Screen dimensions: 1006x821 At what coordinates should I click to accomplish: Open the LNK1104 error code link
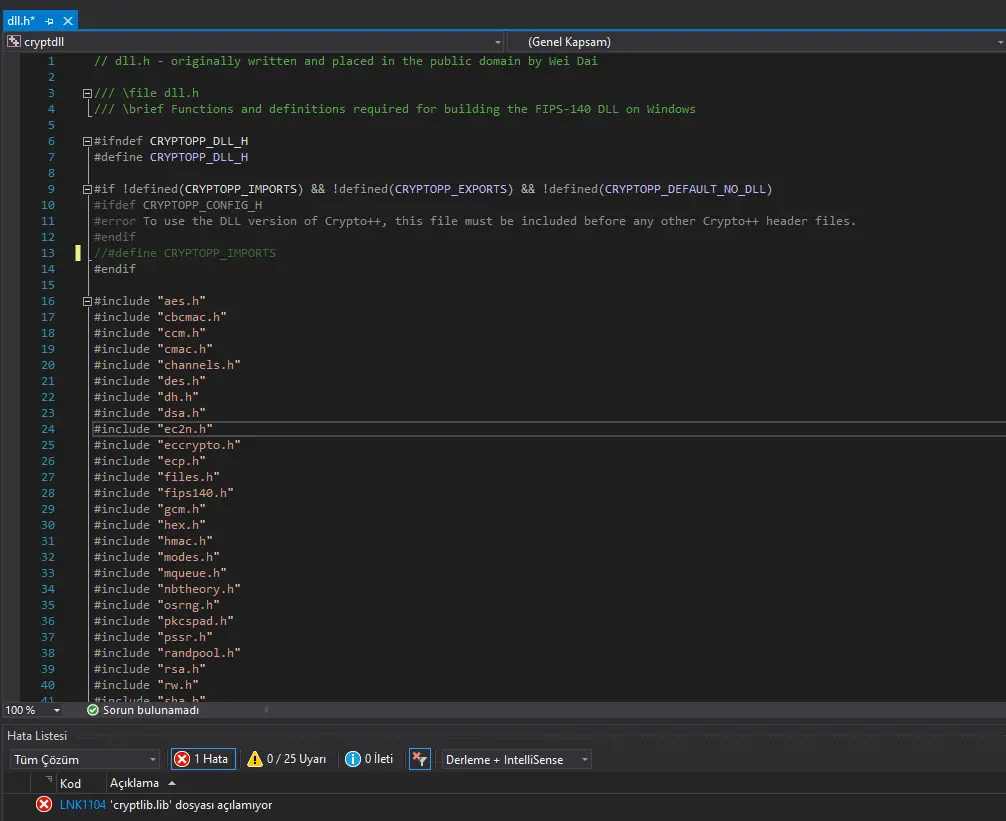(x=82, y=805)
